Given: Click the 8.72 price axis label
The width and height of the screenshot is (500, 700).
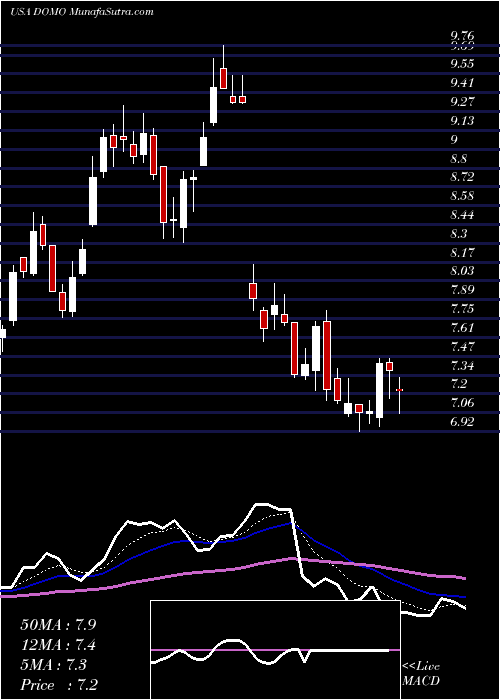Looking at the screenshot, I should tap(462, 177).
